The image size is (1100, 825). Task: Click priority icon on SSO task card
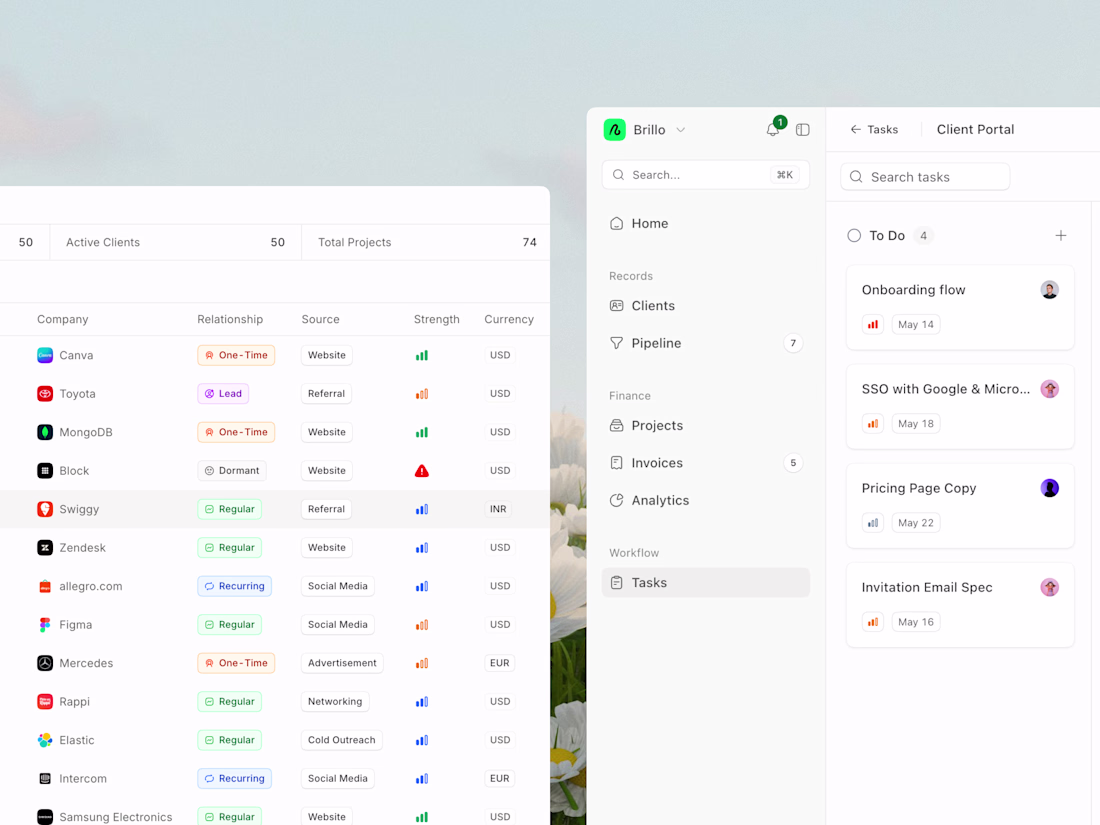[x=873, y=424]
